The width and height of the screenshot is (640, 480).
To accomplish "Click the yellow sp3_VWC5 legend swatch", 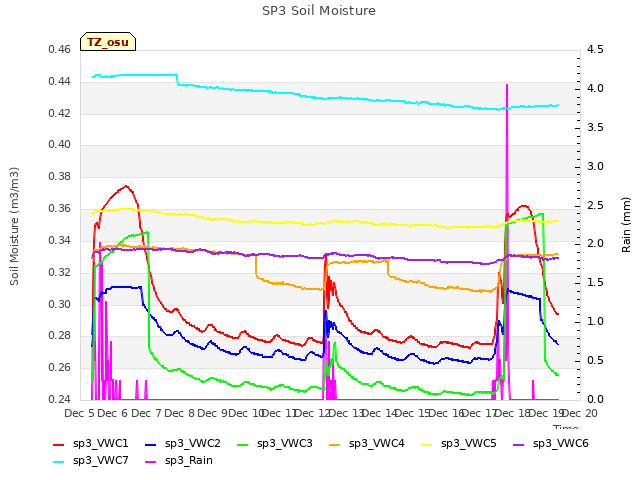I will (427, 444).
